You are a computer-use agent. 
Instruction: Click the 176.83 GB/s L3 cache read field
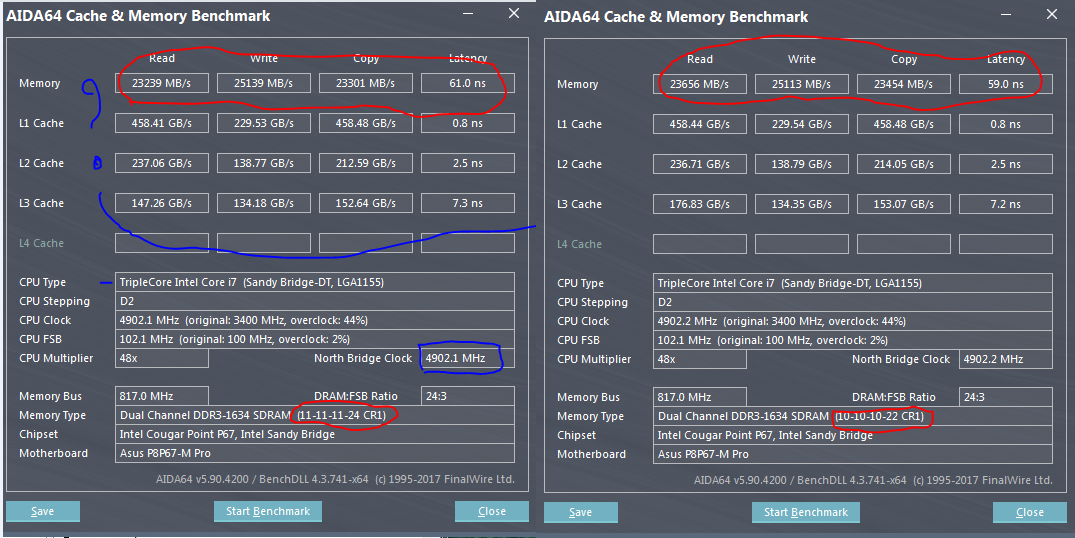coord(700,204)
